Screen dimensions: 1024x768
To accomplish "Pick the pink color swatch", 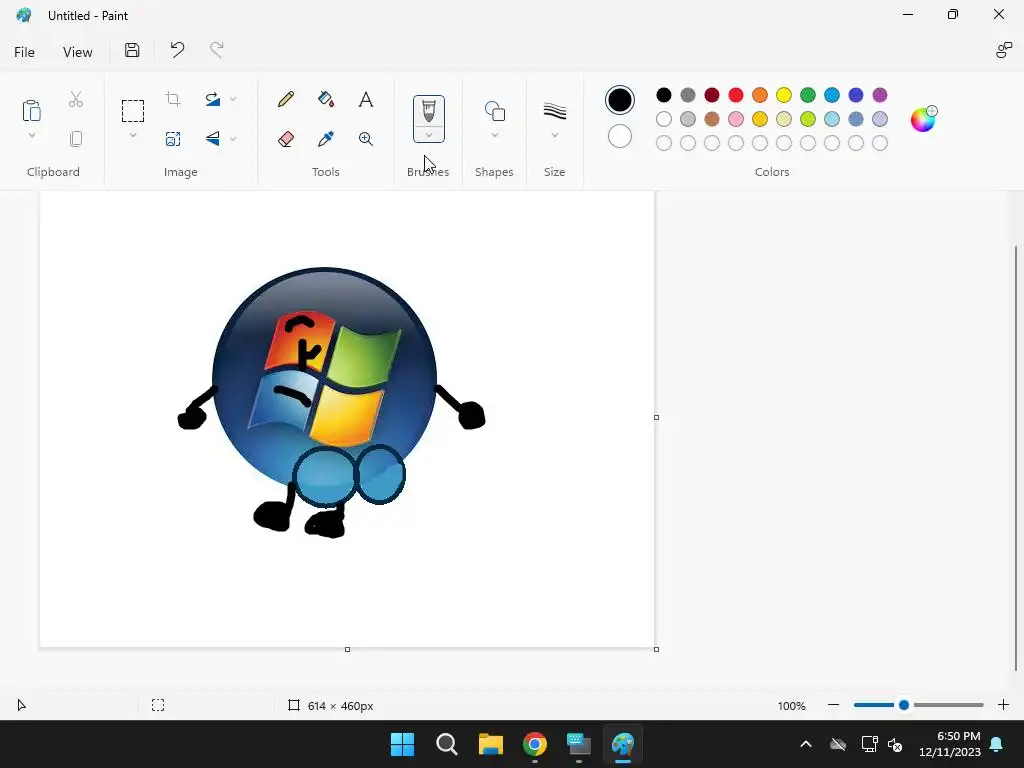I will tap(736, 119).
